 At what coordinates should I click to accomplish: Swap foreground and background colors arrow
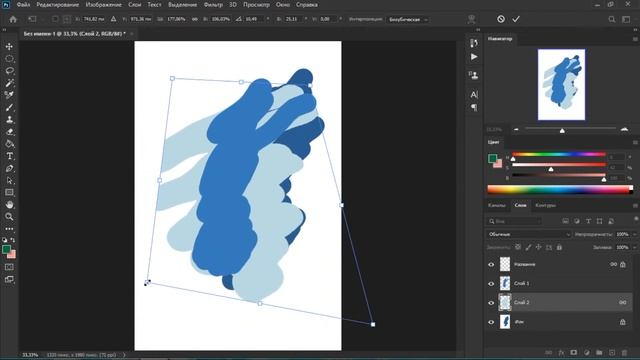click(x=13, y=240)
